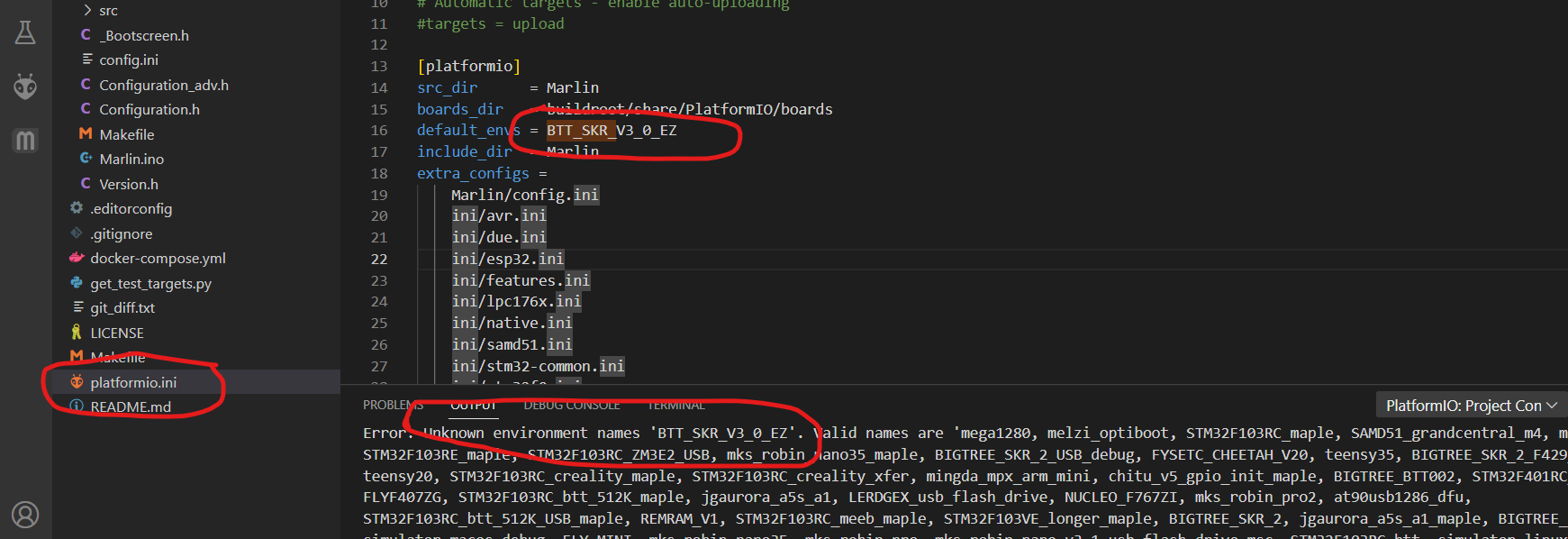Click the docker-compose.yml whale file icon

77,258
